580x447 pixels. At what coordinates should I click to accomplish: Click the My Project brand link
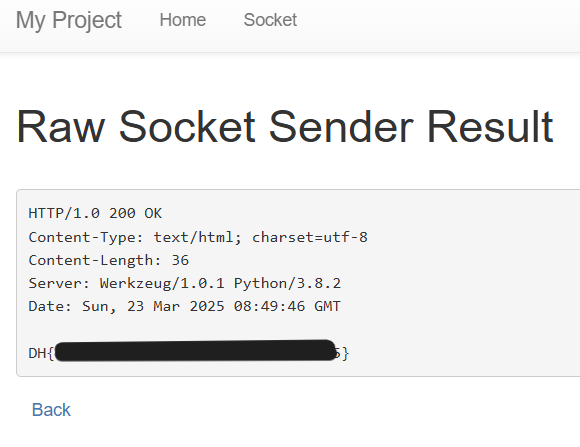pos(69,20)
